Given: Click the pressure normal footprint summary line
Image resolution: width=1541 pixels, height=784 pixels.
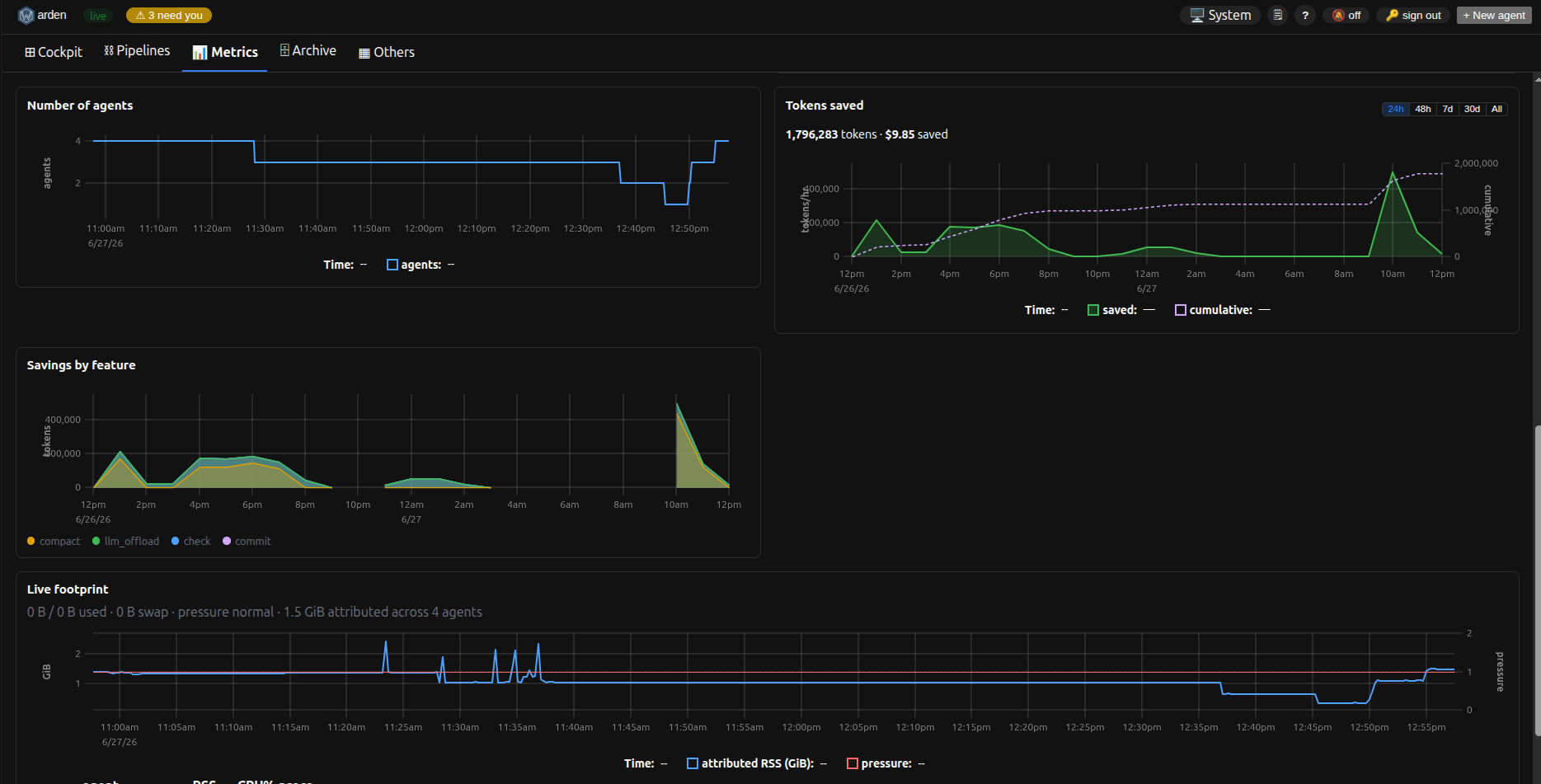Looking at the screenshot, I should 255,612.
